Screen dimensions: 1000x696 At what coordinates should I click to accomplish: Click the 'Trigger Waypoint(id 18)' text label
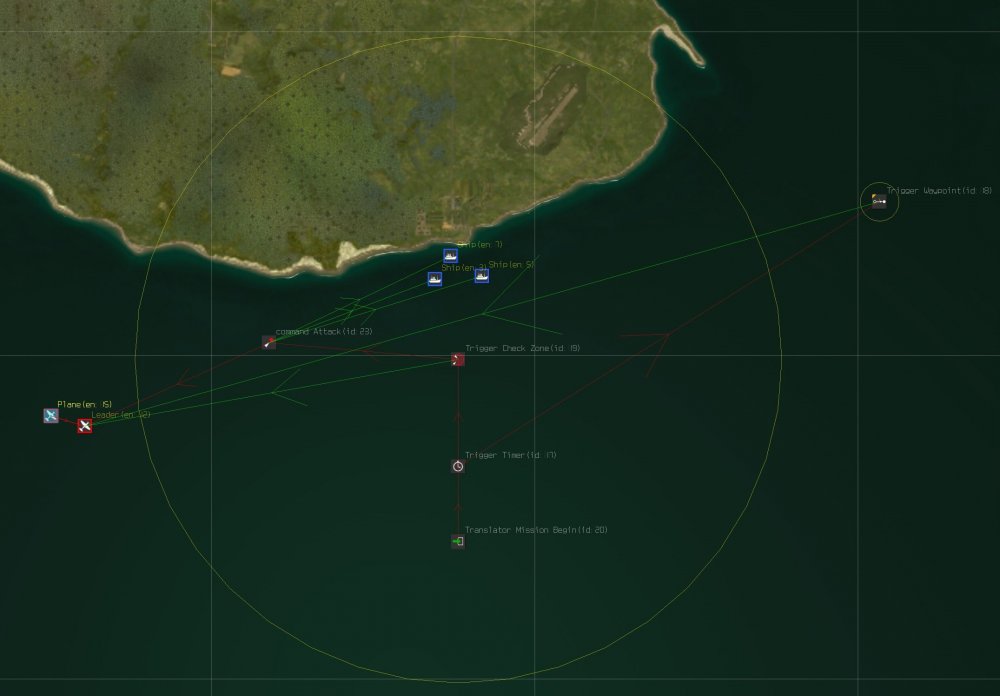(939, 190)
